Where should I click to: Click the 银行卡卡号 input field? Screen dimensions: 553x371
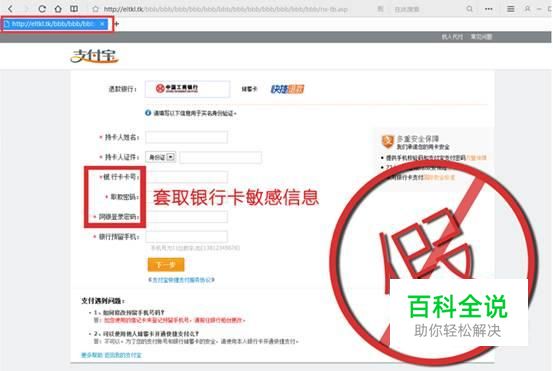pyautogui.click(x=187, y=177)
